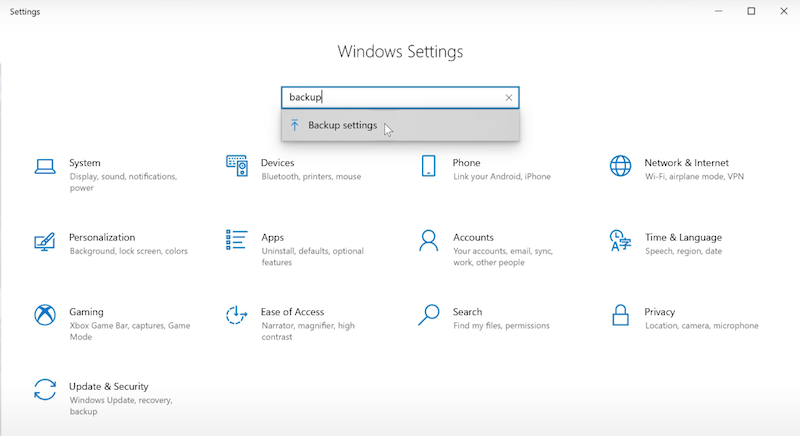
Task: Open Personalization settings title
Action: (x=102, y=237)
